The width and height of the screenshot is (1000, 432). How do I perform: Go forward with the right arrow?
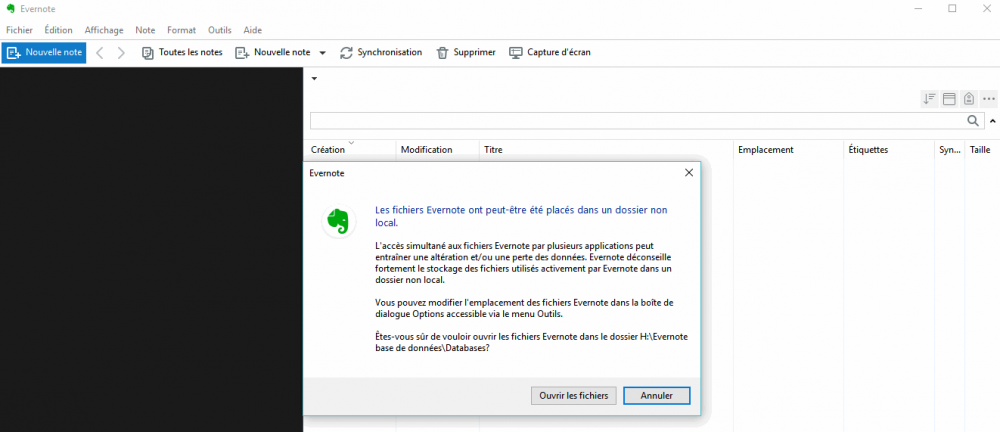[121, 52]
